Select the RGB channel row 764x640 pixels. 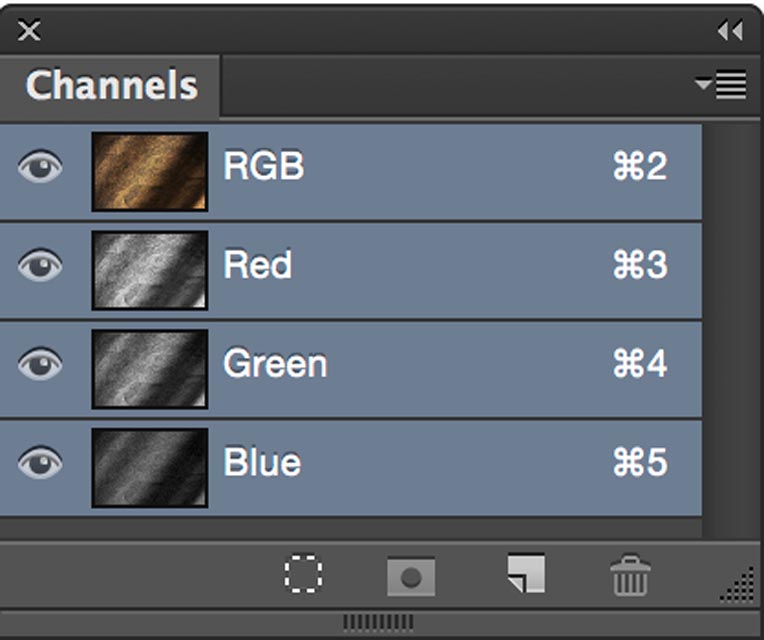351,171
